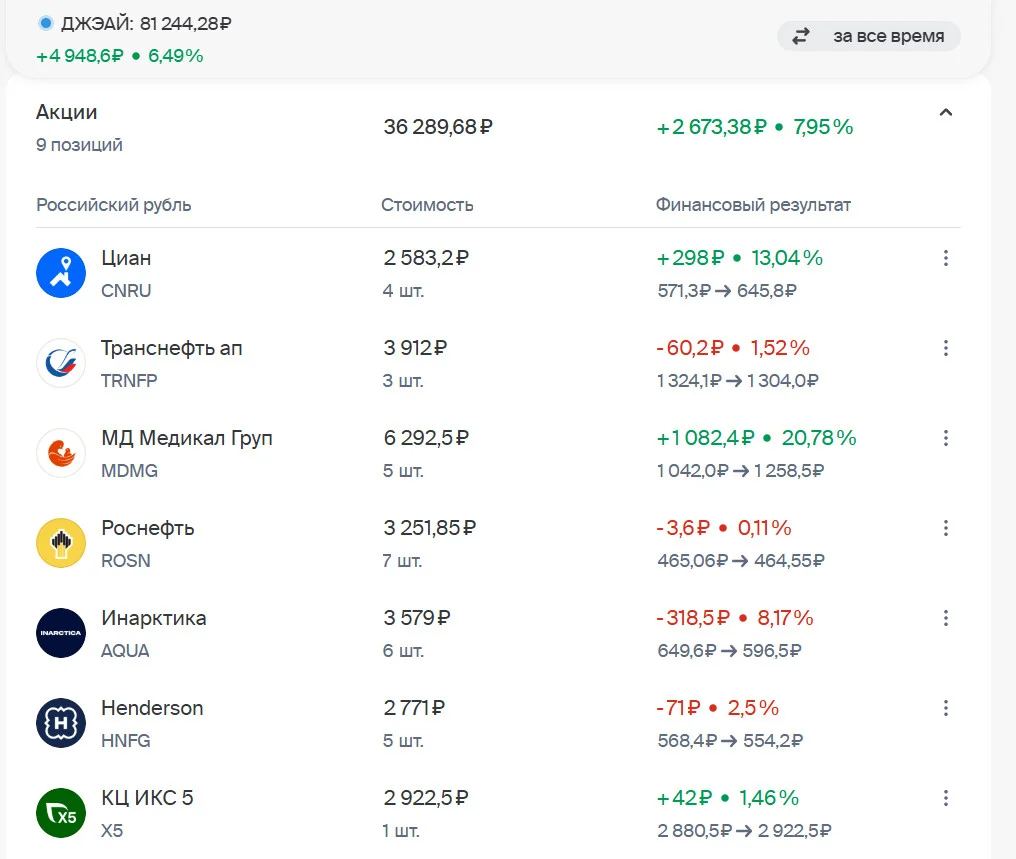Screen dimensions: 1016x859
Task: Click the AQUA ticker label
Action: [x=125, y=650]
